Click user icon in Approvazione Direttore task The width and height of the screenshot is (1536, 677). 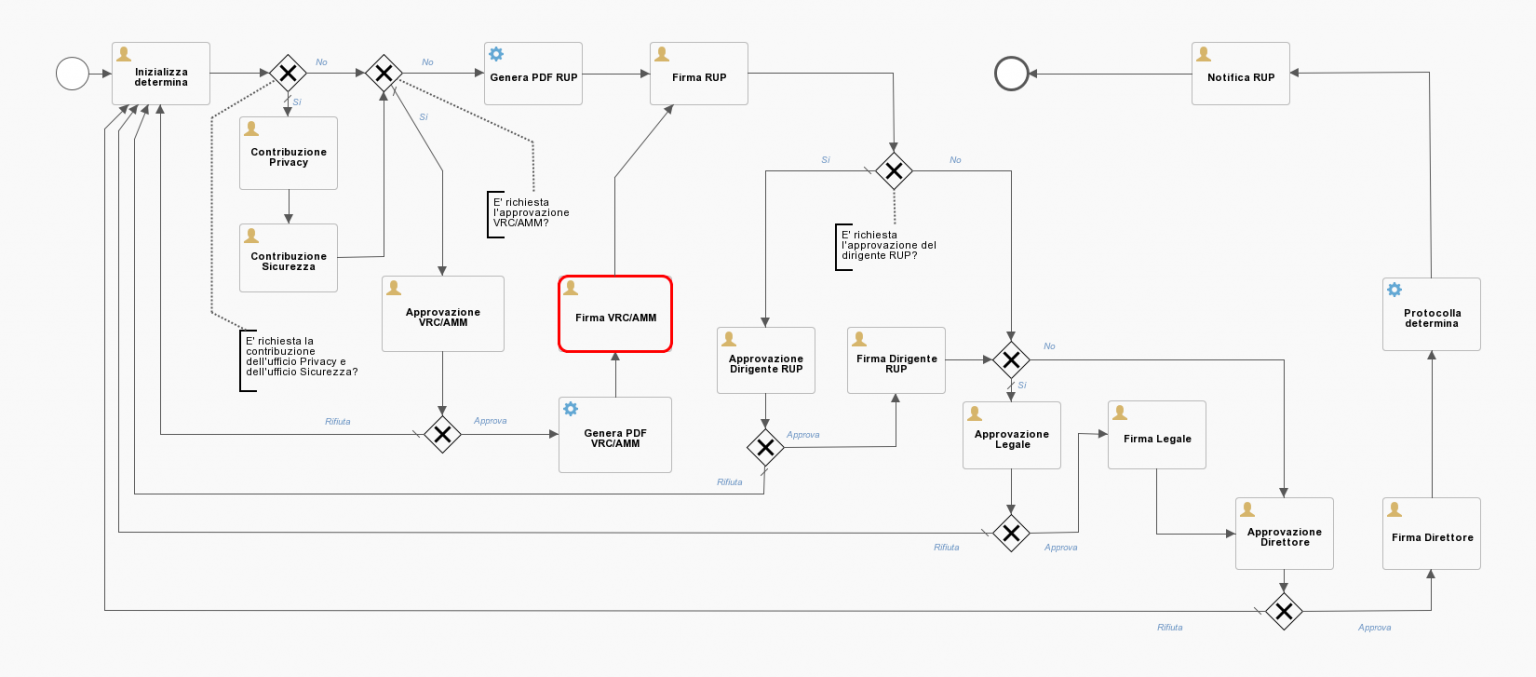1248,508
